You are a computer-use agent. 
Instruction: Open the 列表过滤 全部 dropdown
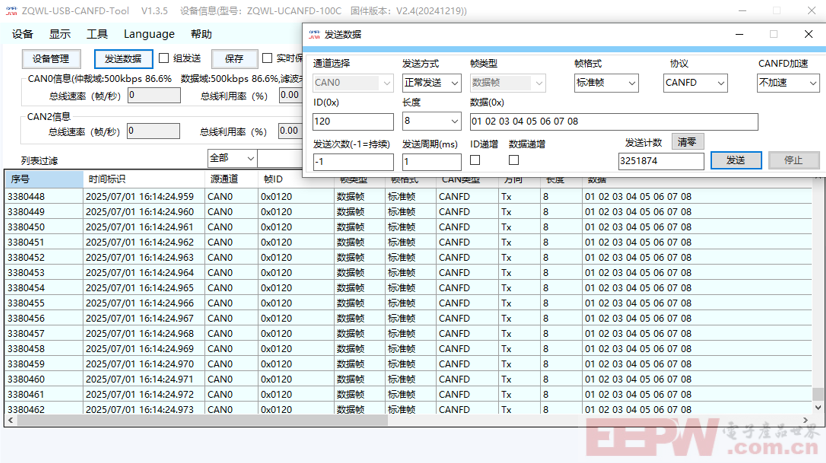232,158
